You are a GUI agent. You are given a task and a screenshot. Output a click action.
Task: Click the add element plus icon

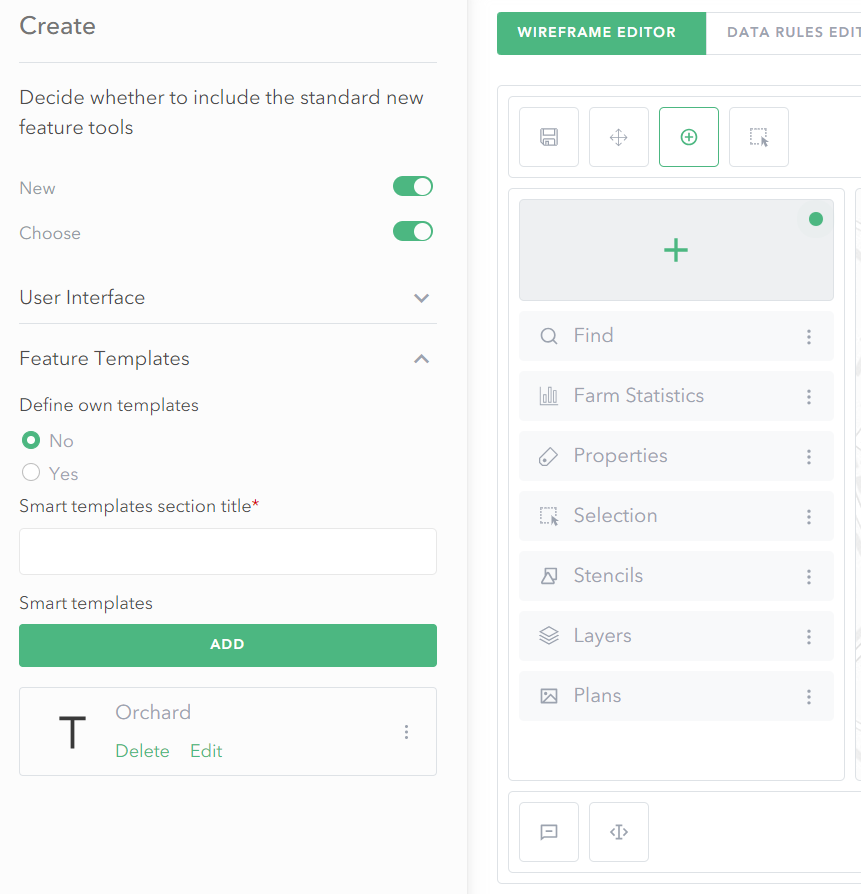tap(688, 137)
